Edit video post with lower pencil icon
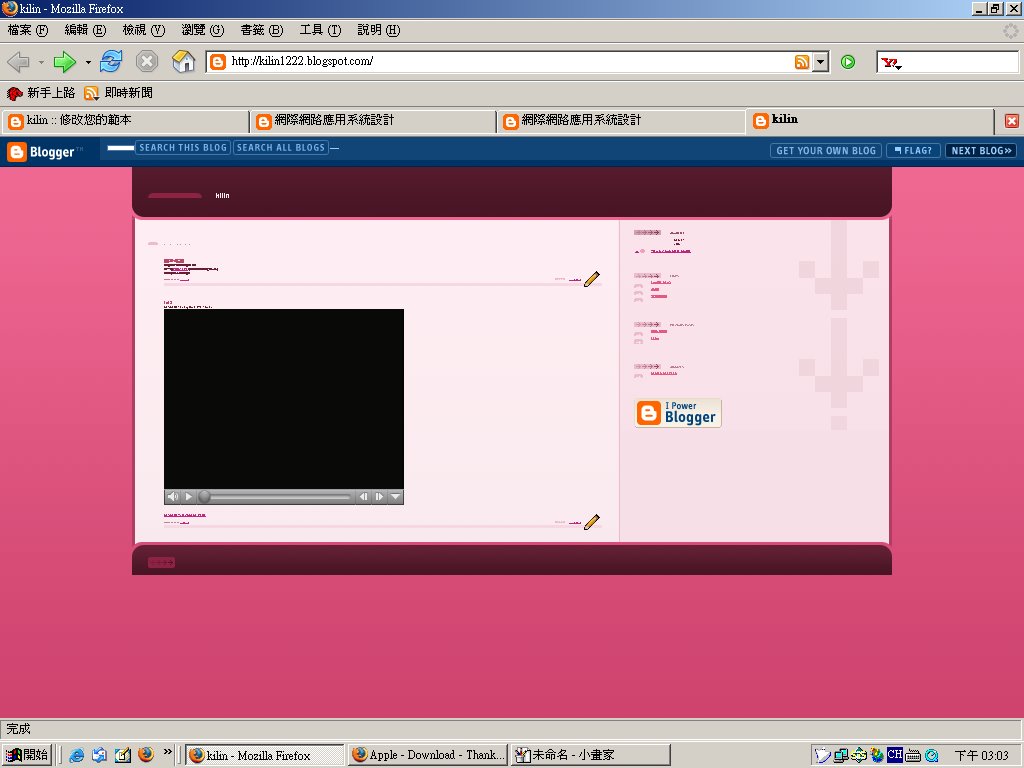This screenshot has width=1024, height=768. pos(592,522)
